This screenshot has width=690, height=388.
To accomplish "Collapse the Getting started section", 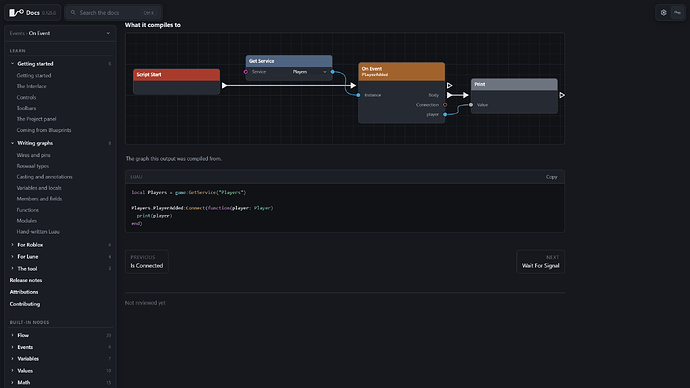I will pyautogui.click(x=60, y=64).
